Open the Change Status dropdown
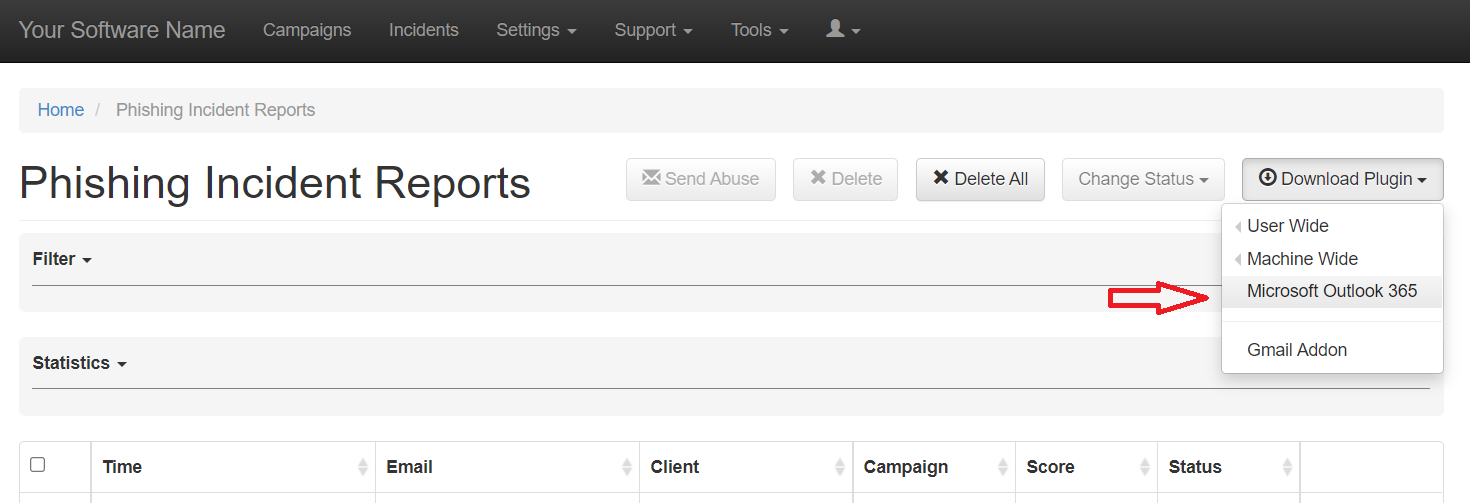This screenshot has width=1470, height=503. (1143, 179)
